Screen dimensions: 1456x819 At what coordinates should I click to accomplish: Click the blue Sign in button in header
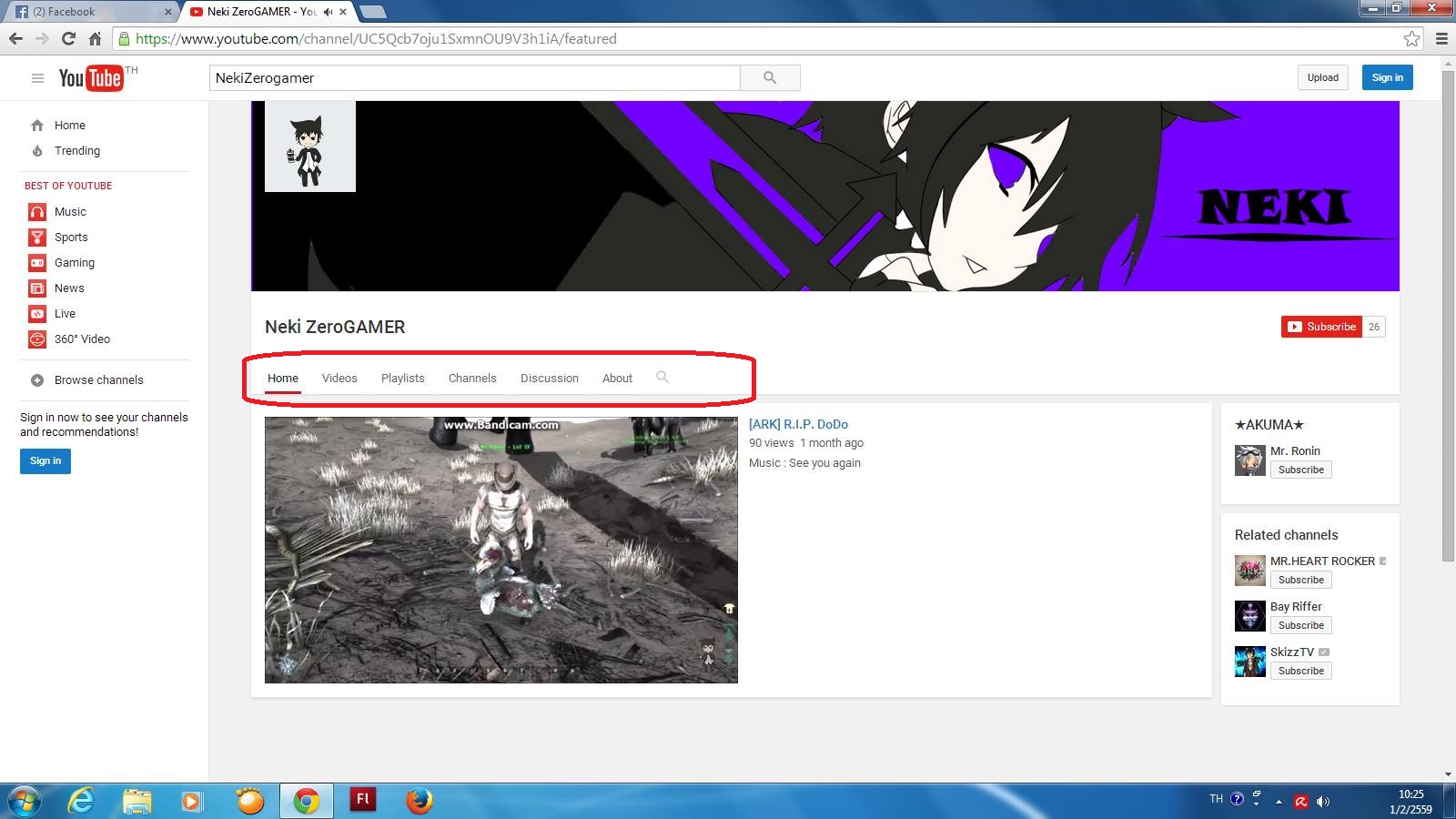pyautogui.click(x=1388, y=77)
